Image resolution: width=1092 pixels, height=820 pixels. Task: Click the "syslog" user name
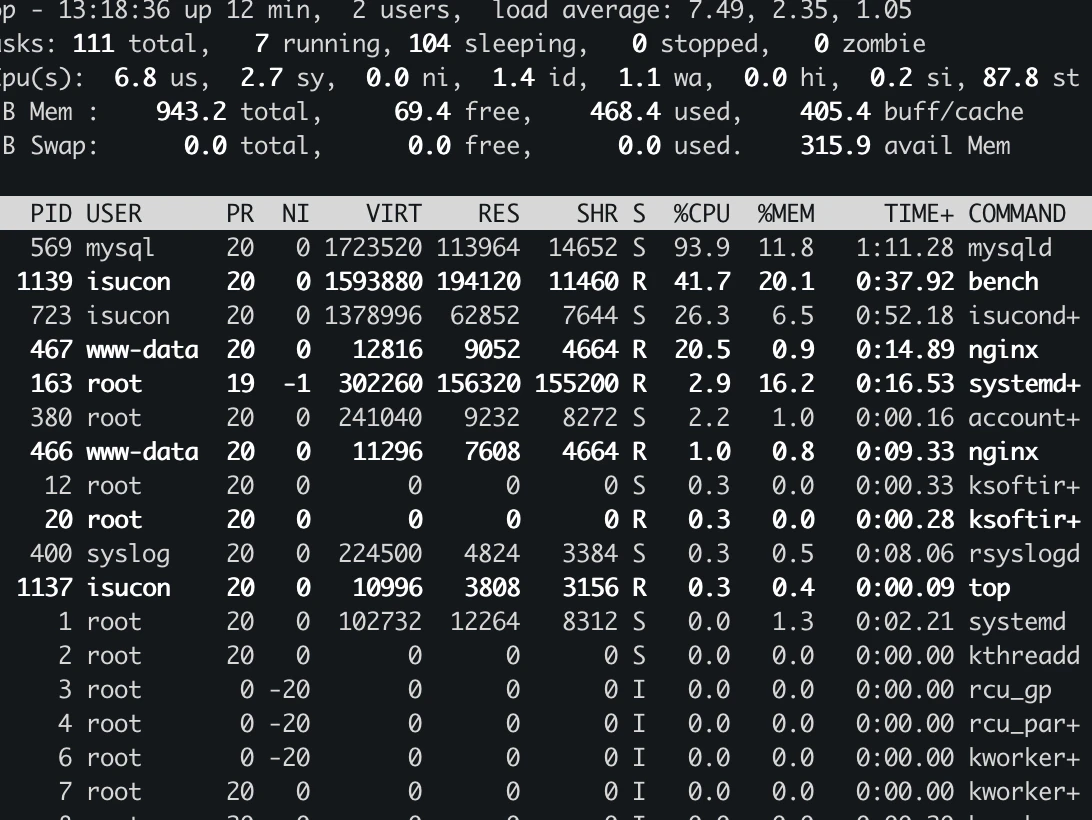[x=128, y=554]
